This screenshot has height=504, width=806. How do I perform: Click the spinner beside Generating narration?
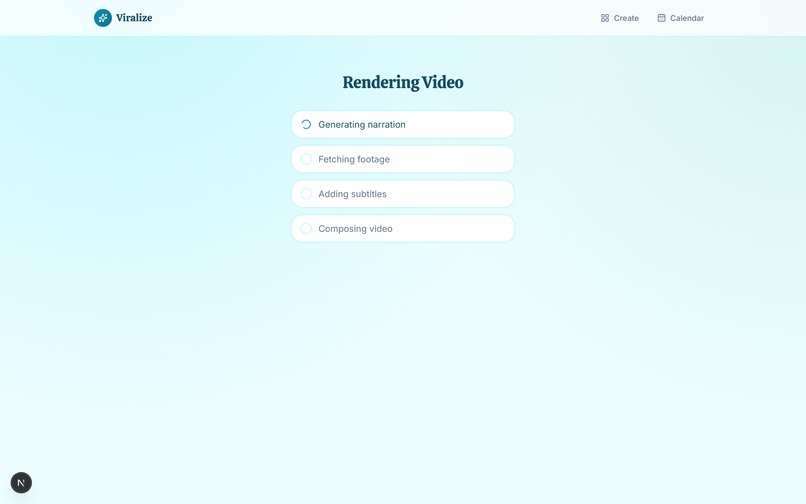click(306, 124)
